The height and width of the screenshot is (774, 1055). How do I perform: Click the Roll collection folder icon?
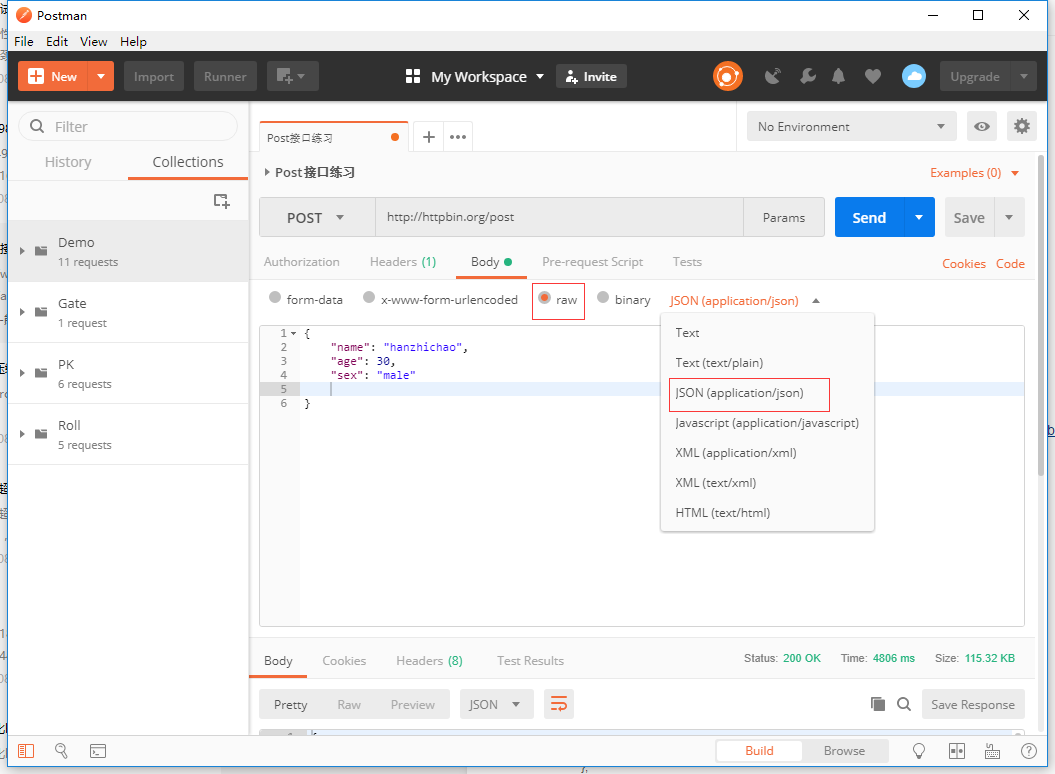[x=41, y=434]
